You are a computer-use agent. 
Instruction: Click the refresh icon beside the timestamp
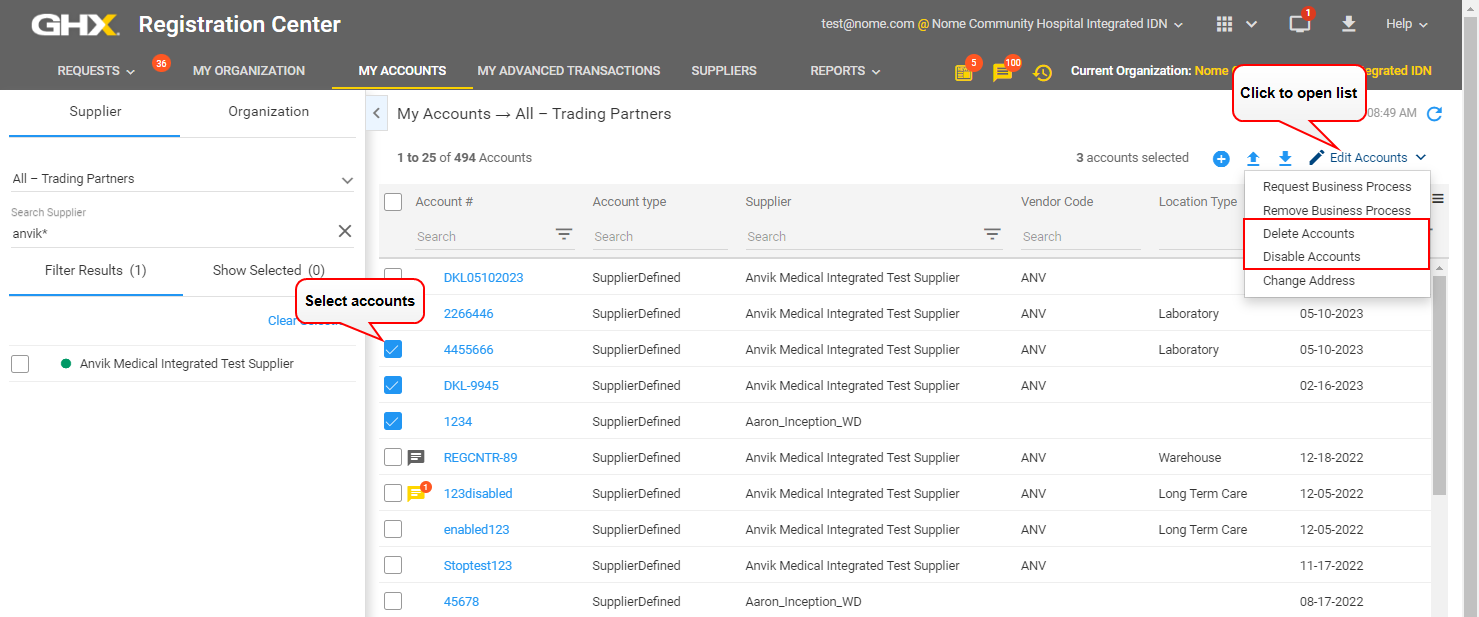click(1434, 114)
